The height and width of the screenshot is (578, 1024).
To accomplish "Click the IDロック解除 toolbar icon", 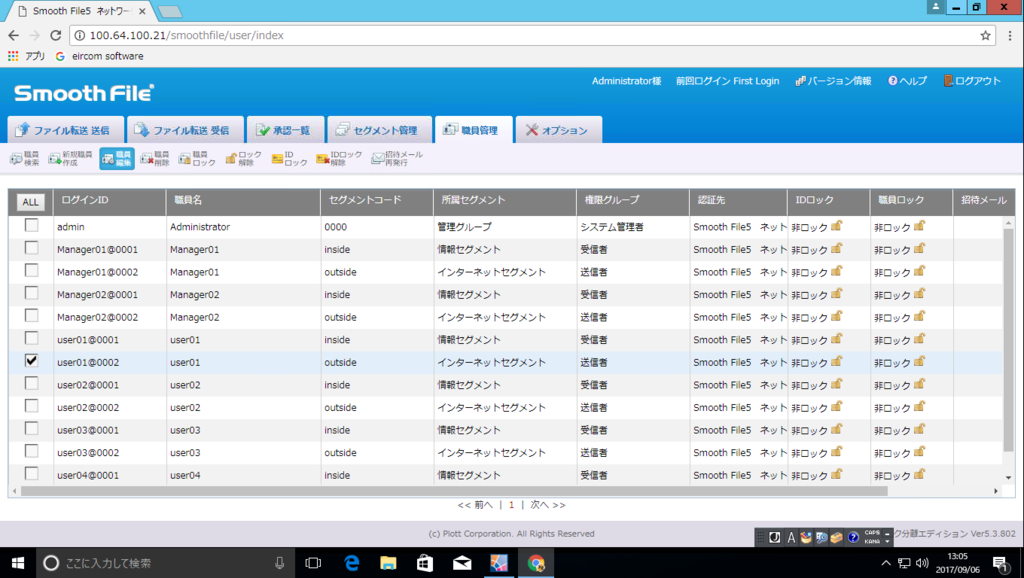I will click(339, 159).
